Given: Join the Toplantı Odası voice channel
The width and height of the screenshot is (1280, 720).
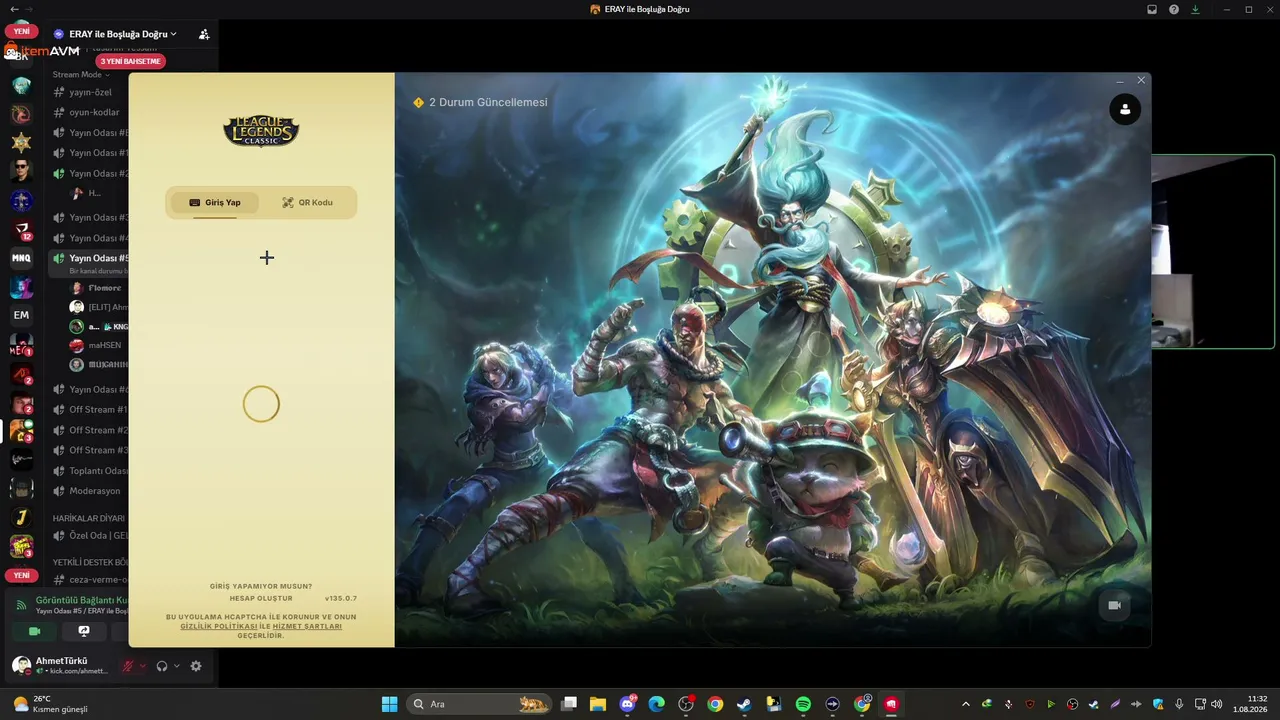Looking at the screenshot, I should click(90, 471).
